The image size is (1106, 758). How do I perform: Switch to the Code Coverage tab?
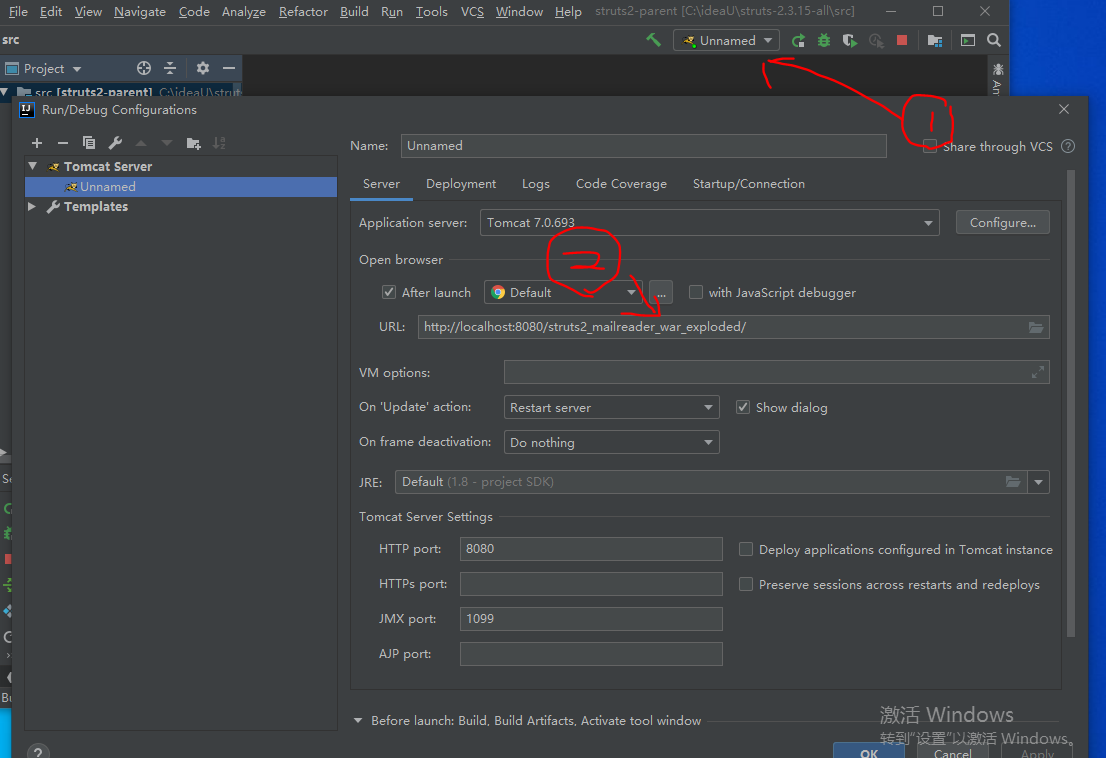pyautogui.click(x=621, y=183)
